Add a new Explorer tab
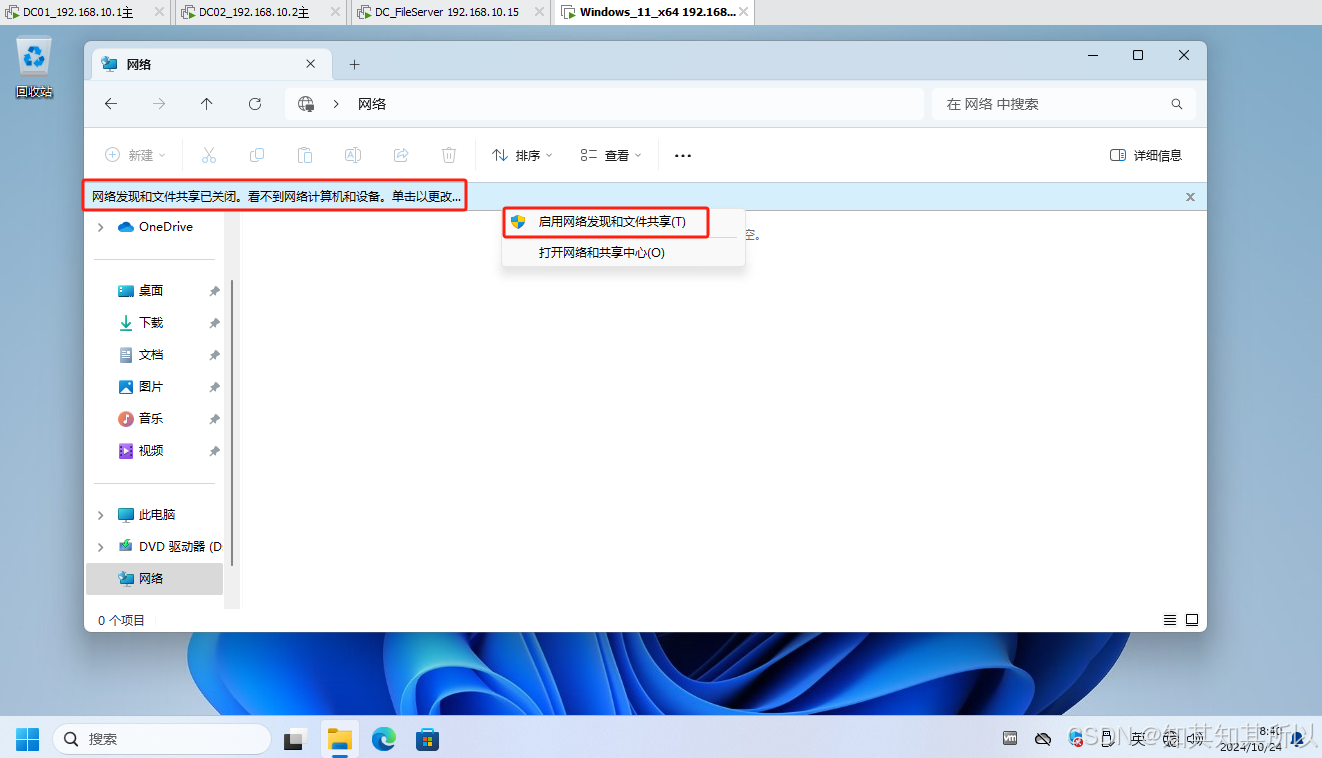 [354, 64]
